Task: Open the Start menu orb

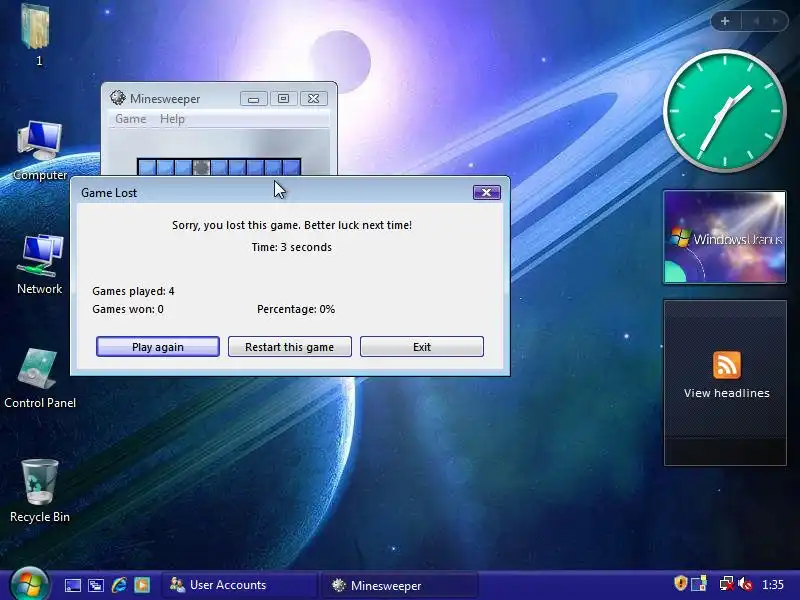Action: pos(30,584)
